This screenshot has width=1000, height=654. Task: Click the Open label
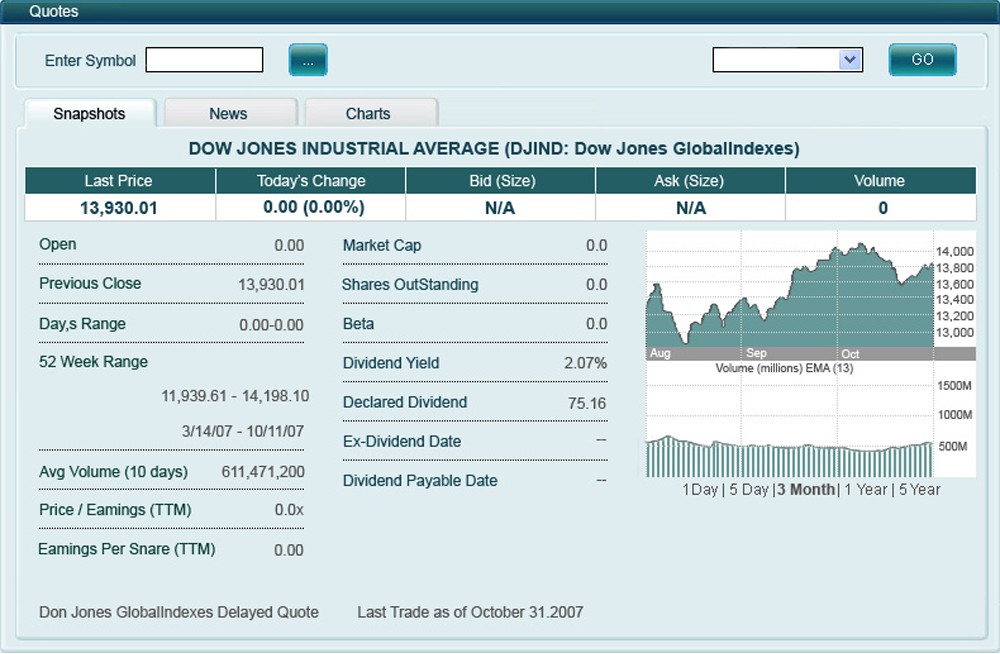pos(57,244)
